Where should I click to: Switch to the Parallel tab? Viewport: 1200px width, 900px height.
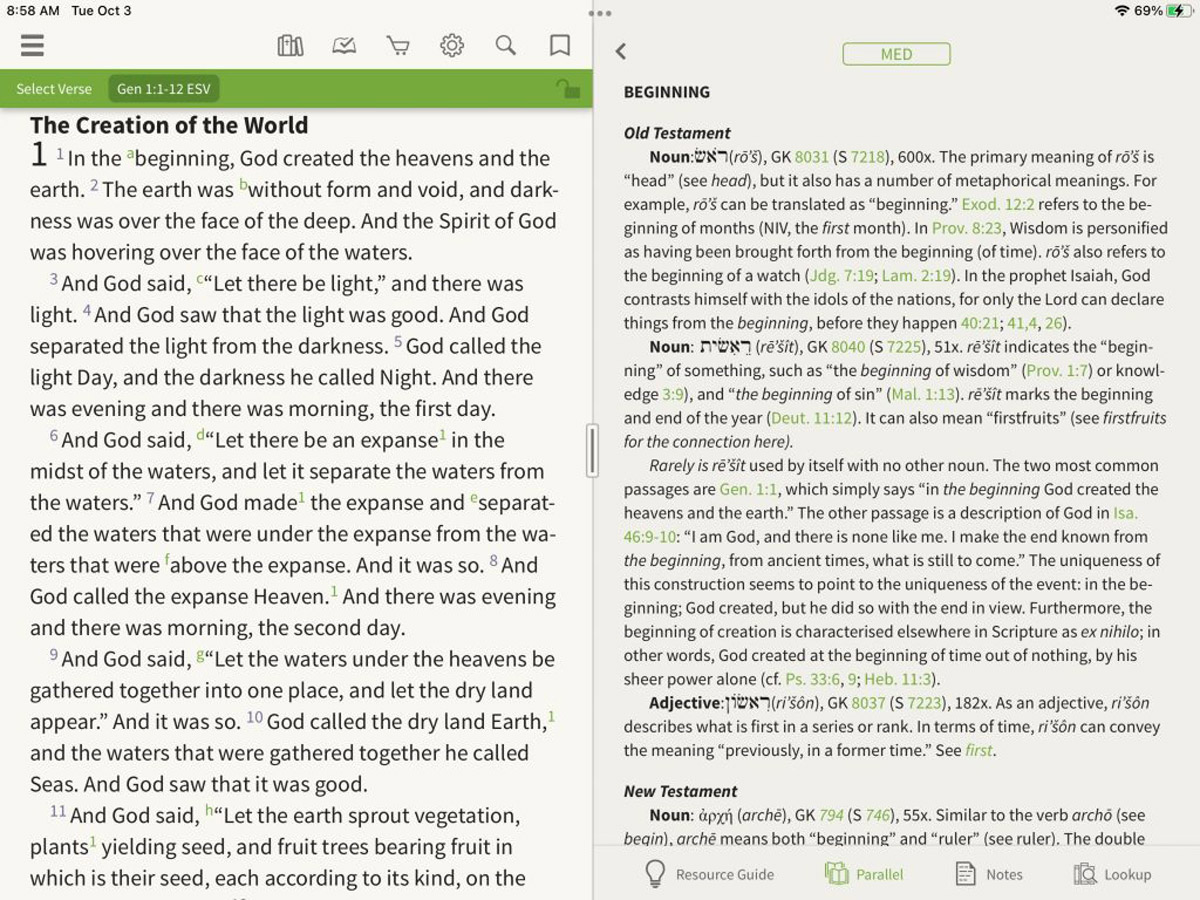coord(865,874)
